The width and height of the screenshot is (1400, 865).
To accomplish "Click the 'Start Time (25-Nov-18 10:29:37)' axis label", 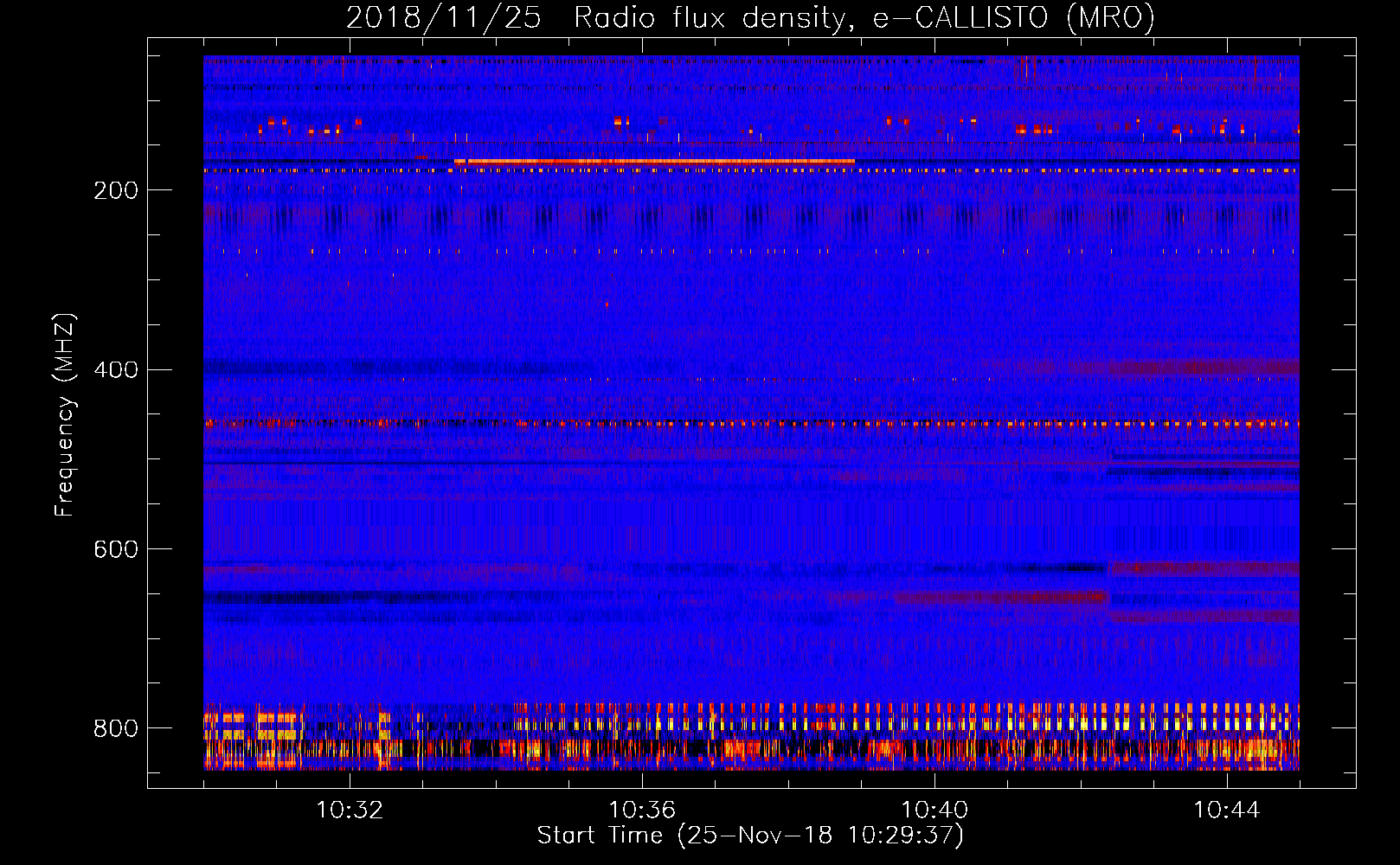I will coord(750,836).
